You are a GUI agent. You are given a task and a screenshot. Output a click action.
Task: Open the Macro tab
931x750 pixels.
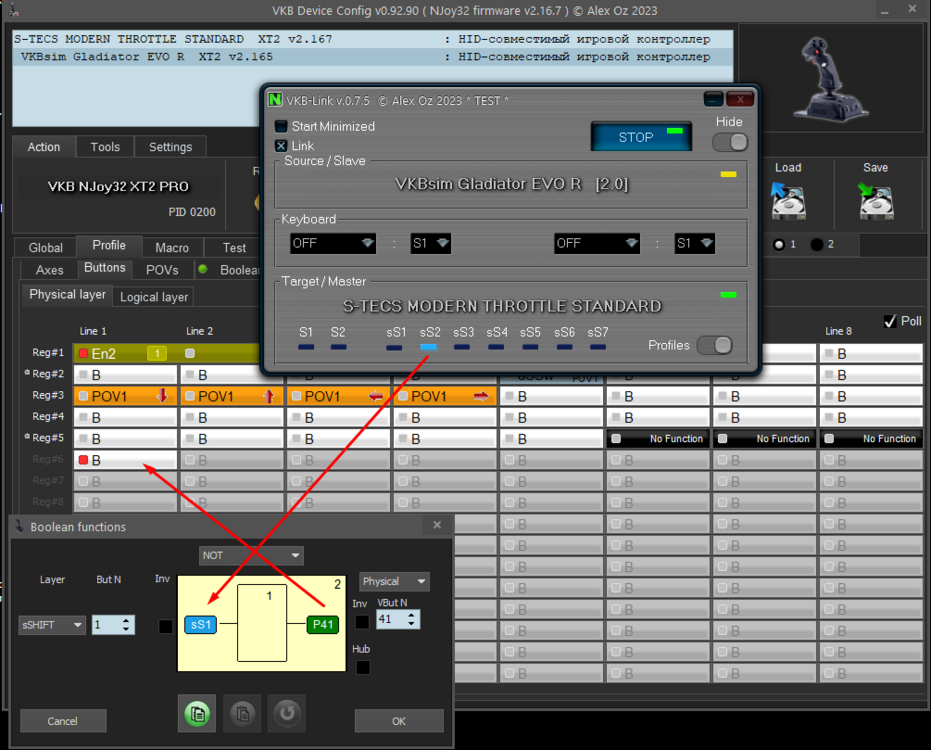(x=172, y=248)
